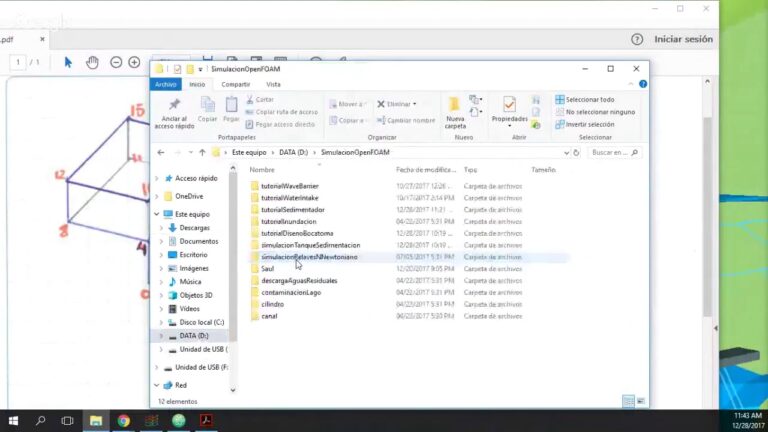Screen dimensions: 768x432
Task: Select the PDF viewer arrow selection tool
Action: pos(68,62)
